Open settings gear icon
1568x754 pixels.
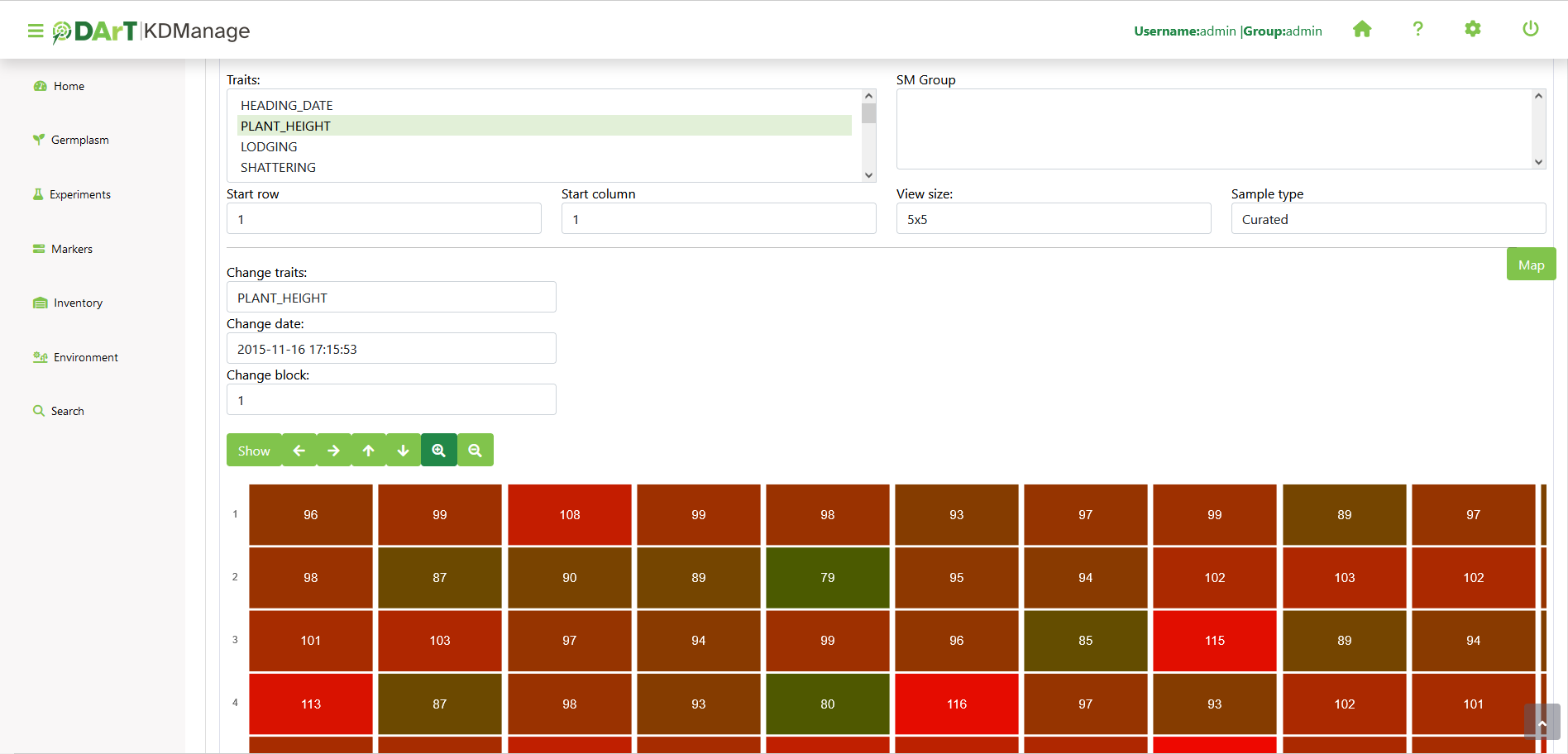click(x=1472, y=30)
